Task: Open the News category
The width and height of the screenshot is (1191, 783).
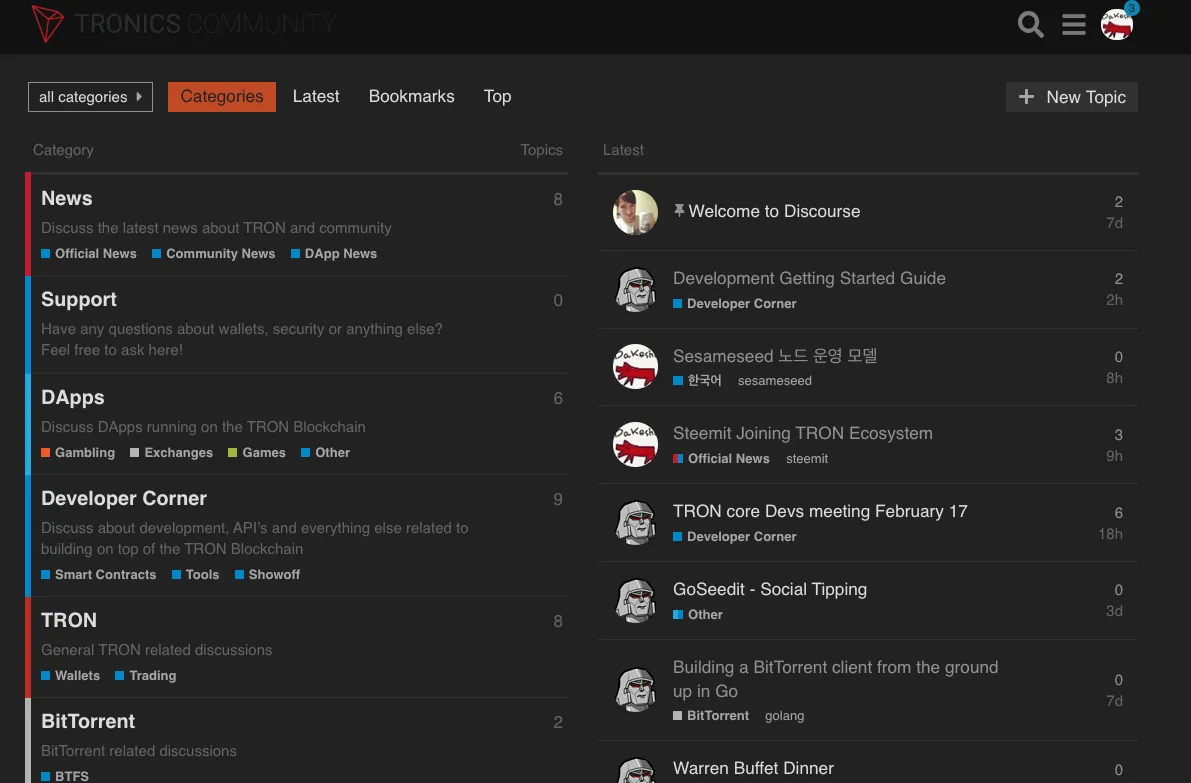Action: [67, 198]
